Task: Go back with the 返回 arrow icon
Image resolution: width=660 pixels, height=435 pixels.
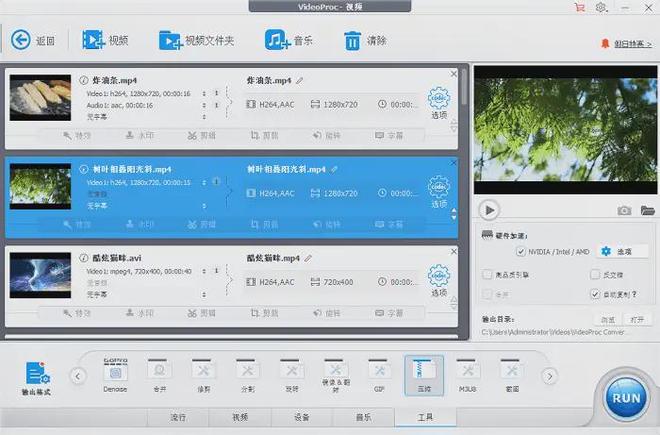Action: pyautogui.click(x=21, y=40)
